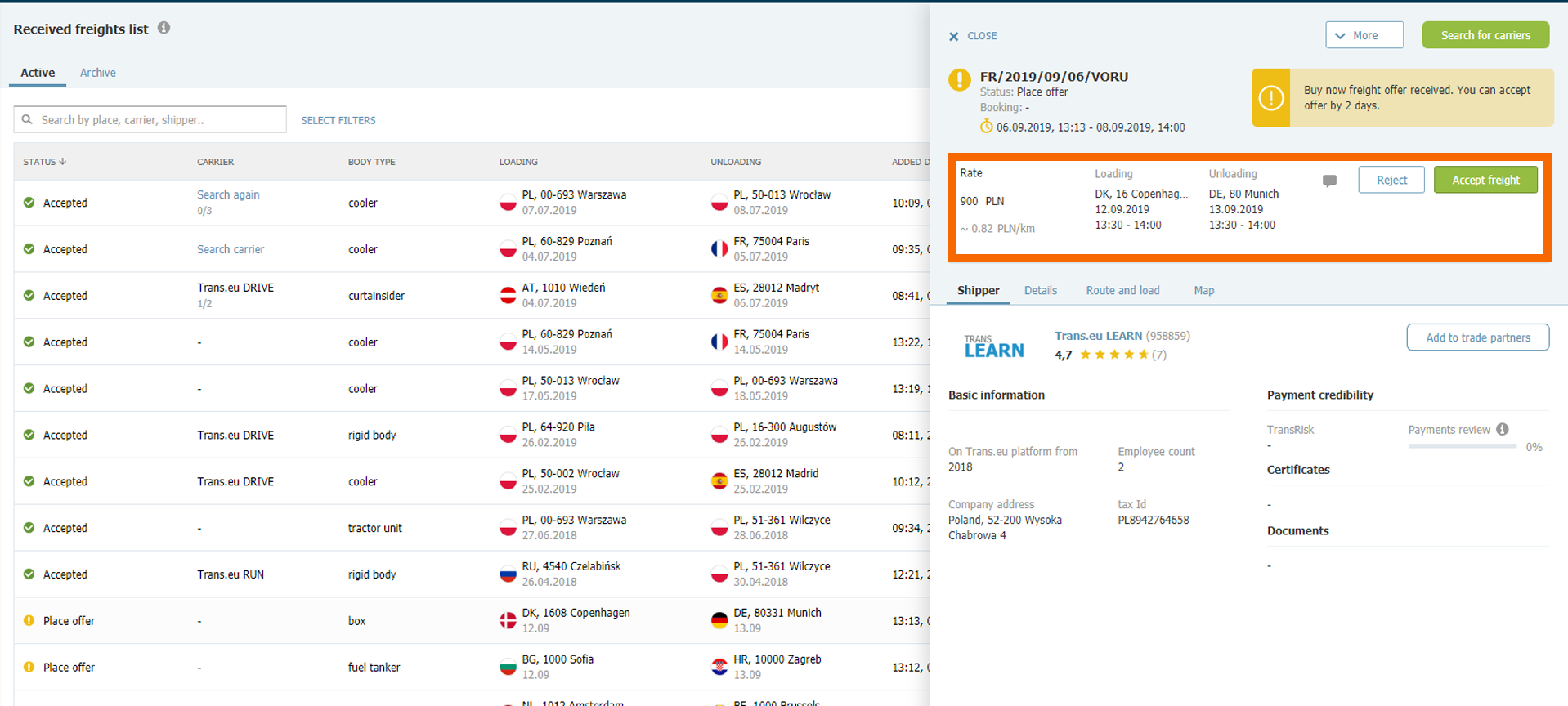The image size is (1568, 706).
Task: Switch to the Archive tab
Action: pyautogui.click(x=98, y=73)
